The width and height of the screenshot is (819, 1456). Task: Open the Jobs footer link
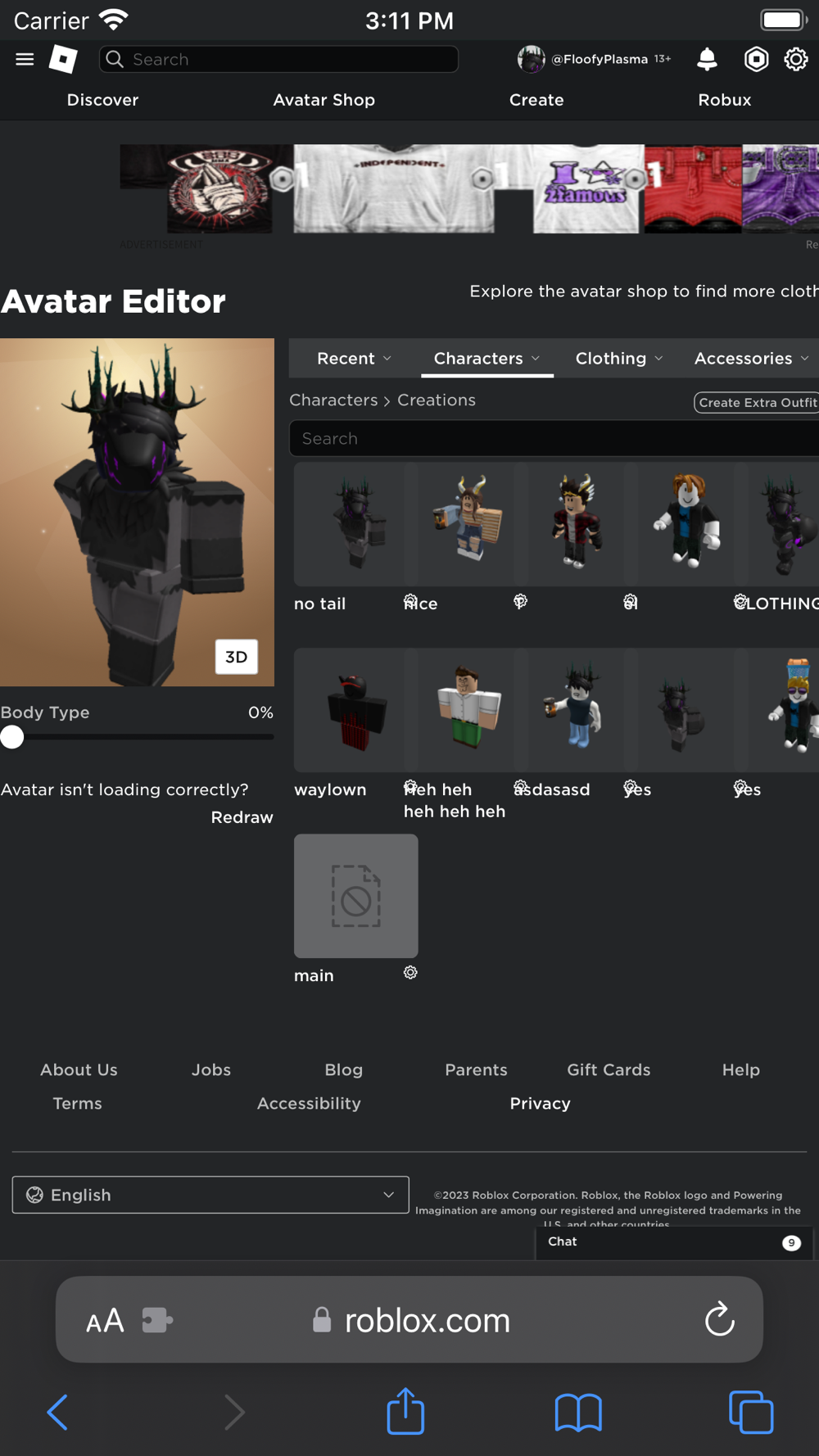(211, 1069)
